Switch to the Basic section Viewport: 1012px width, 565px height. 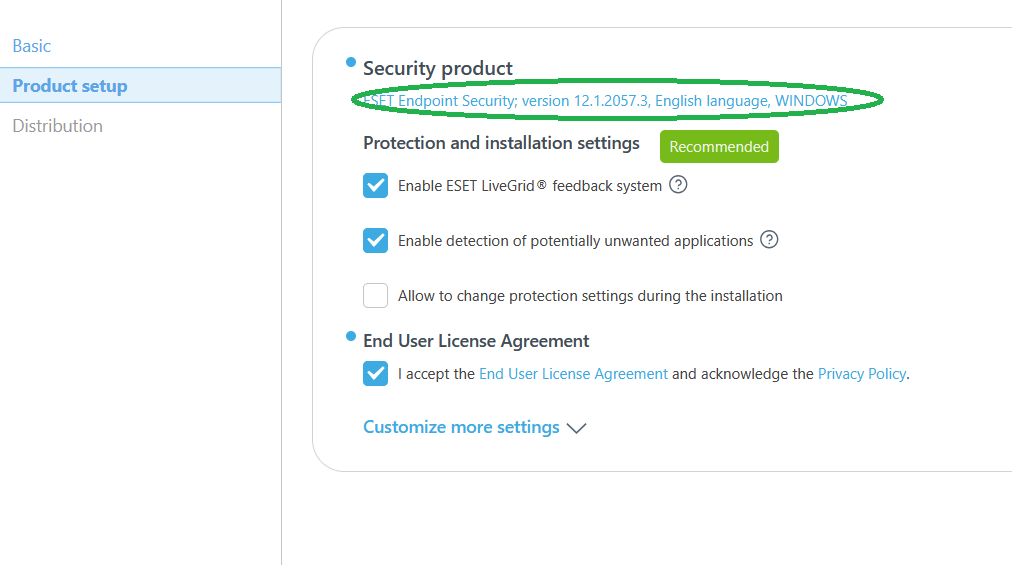click(x=32, y=46)
